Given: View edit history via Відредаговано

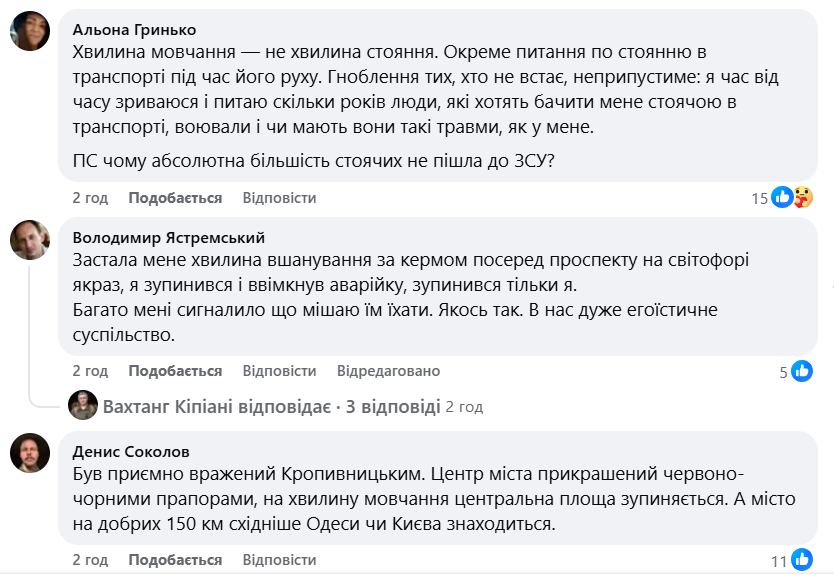Looking at the screenshot, I should click(x=388, y=371).
